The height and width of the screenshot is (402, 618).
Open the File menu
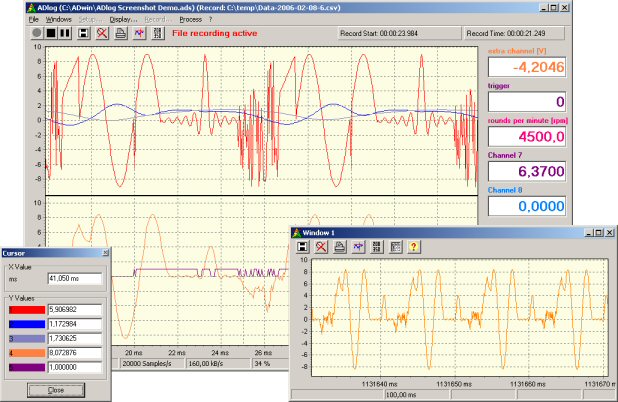coord(34,19)
